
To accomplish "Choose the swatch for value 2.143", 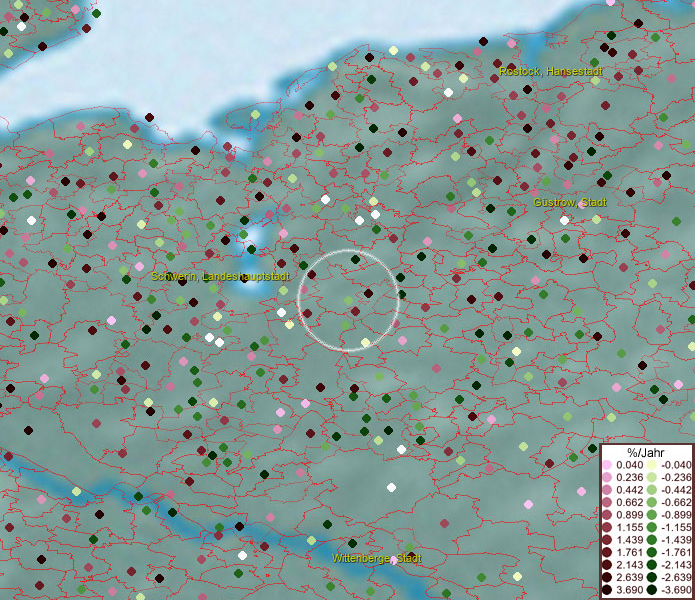I will tap(607, 565).
